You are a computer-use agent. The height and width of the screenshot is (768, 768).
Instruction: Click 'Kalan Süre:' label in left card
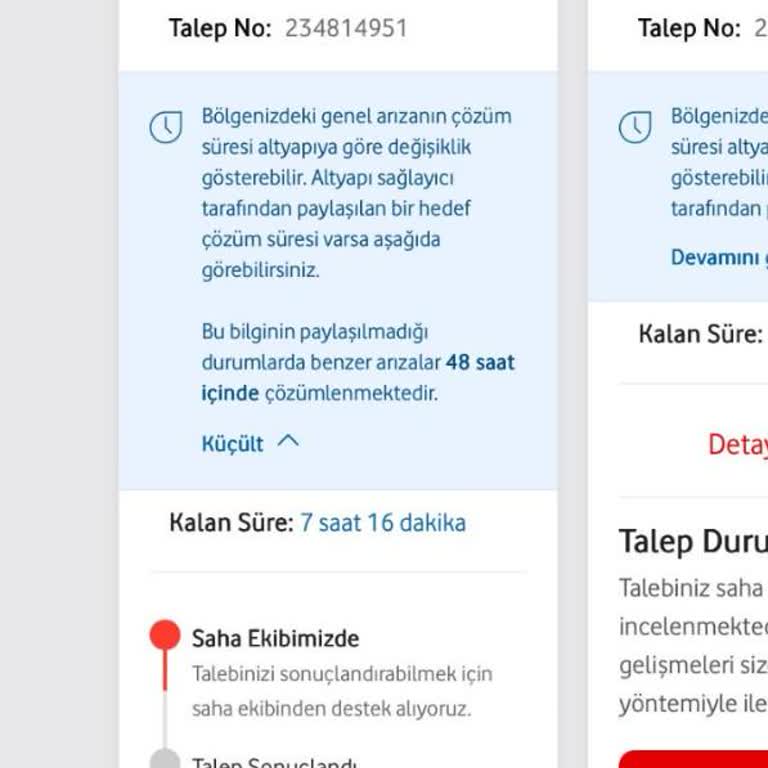(x=231, y=523)
